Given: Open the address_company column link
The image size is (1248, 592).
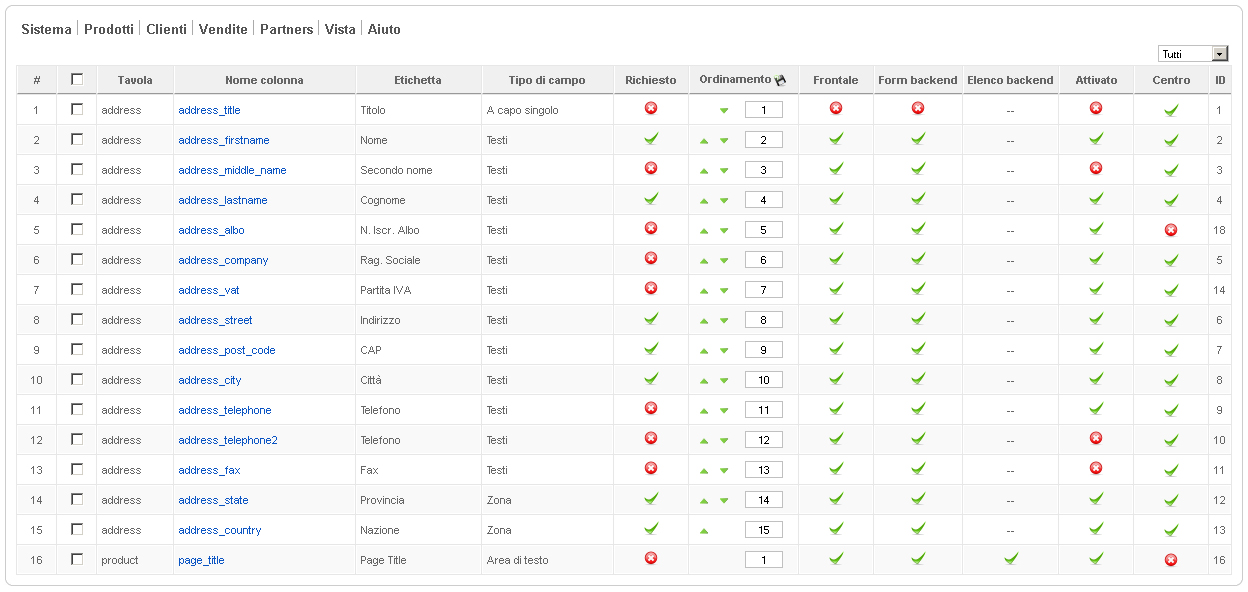Looking at the screenshot, I should coord(223,260).
